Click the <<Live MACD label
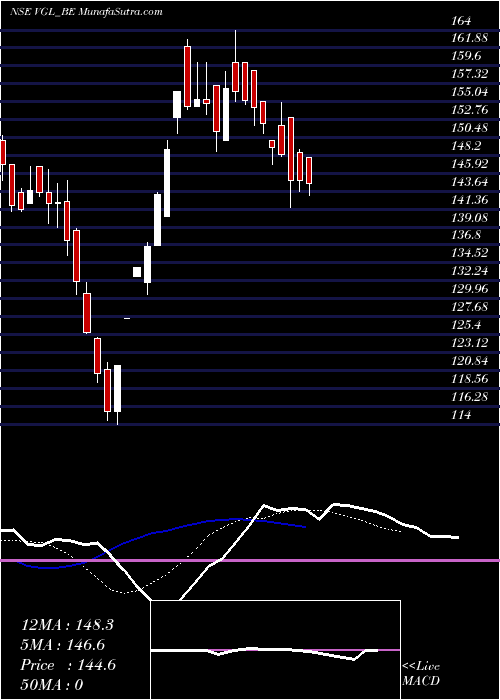This screenshot has width=500, height=700. point(421,674)
